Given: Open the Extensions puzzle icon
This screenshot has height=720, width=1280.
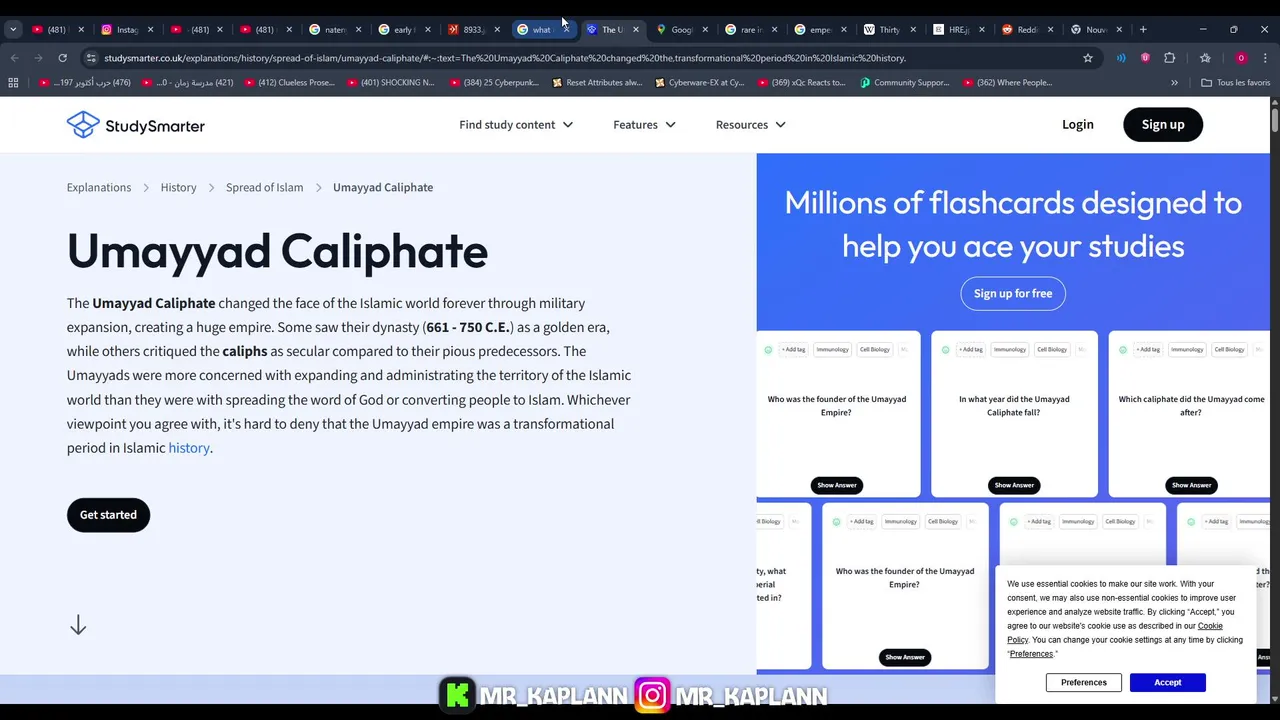Looking at the screenshot, I should [1169, 58].
